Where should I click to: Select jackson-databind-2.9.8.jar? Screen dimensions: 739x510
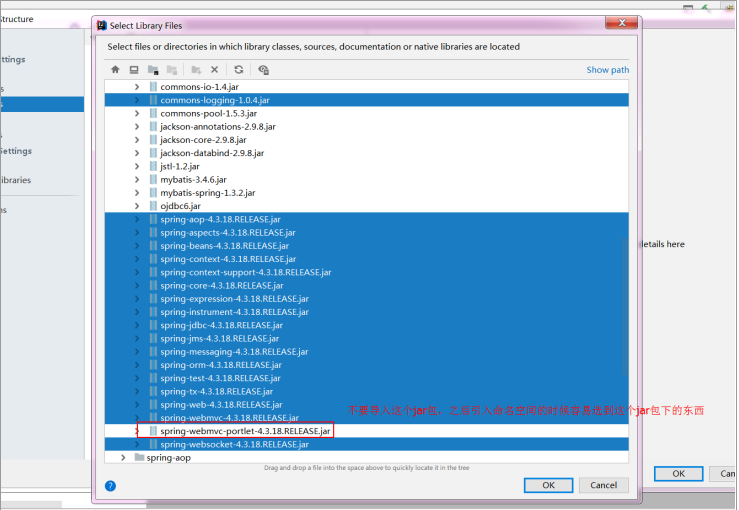click(367, 153)
